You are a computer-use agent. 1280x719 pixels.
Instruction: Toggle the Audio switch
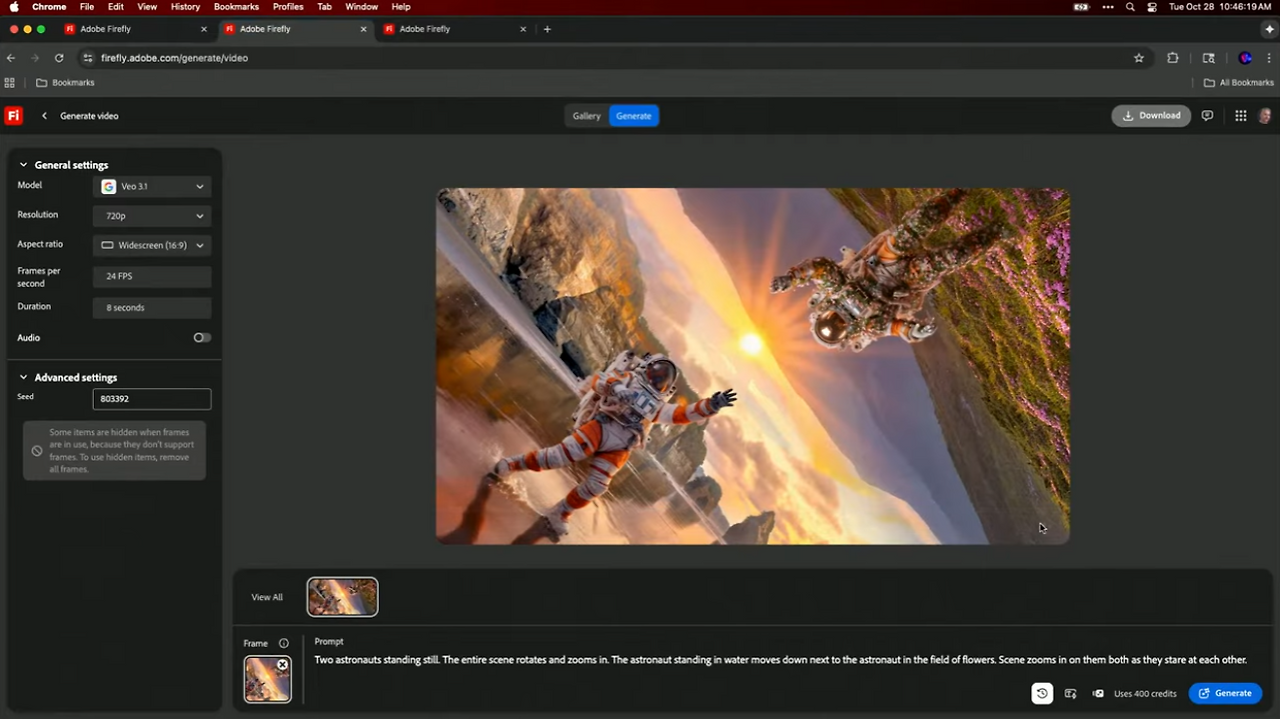(x=202, y=338)
